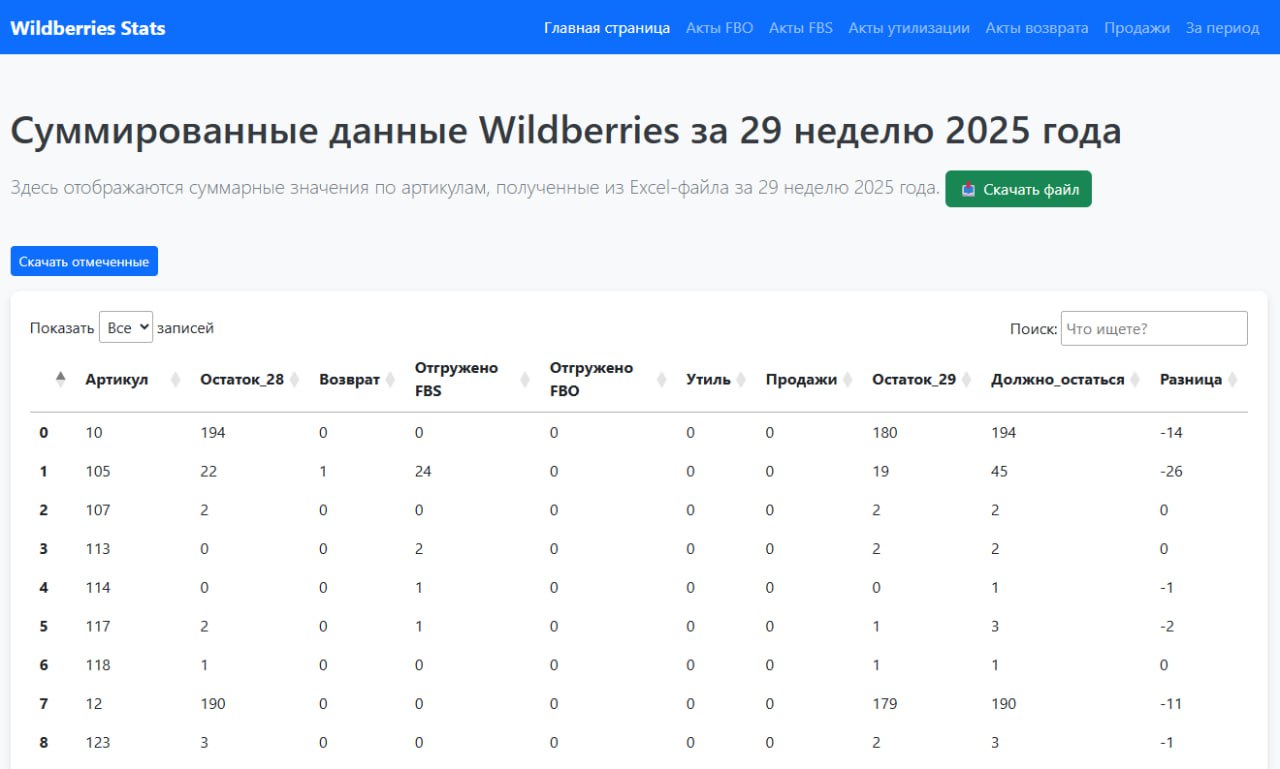
Task: Toggle ascending sort on the row index column
Action: 60,379
